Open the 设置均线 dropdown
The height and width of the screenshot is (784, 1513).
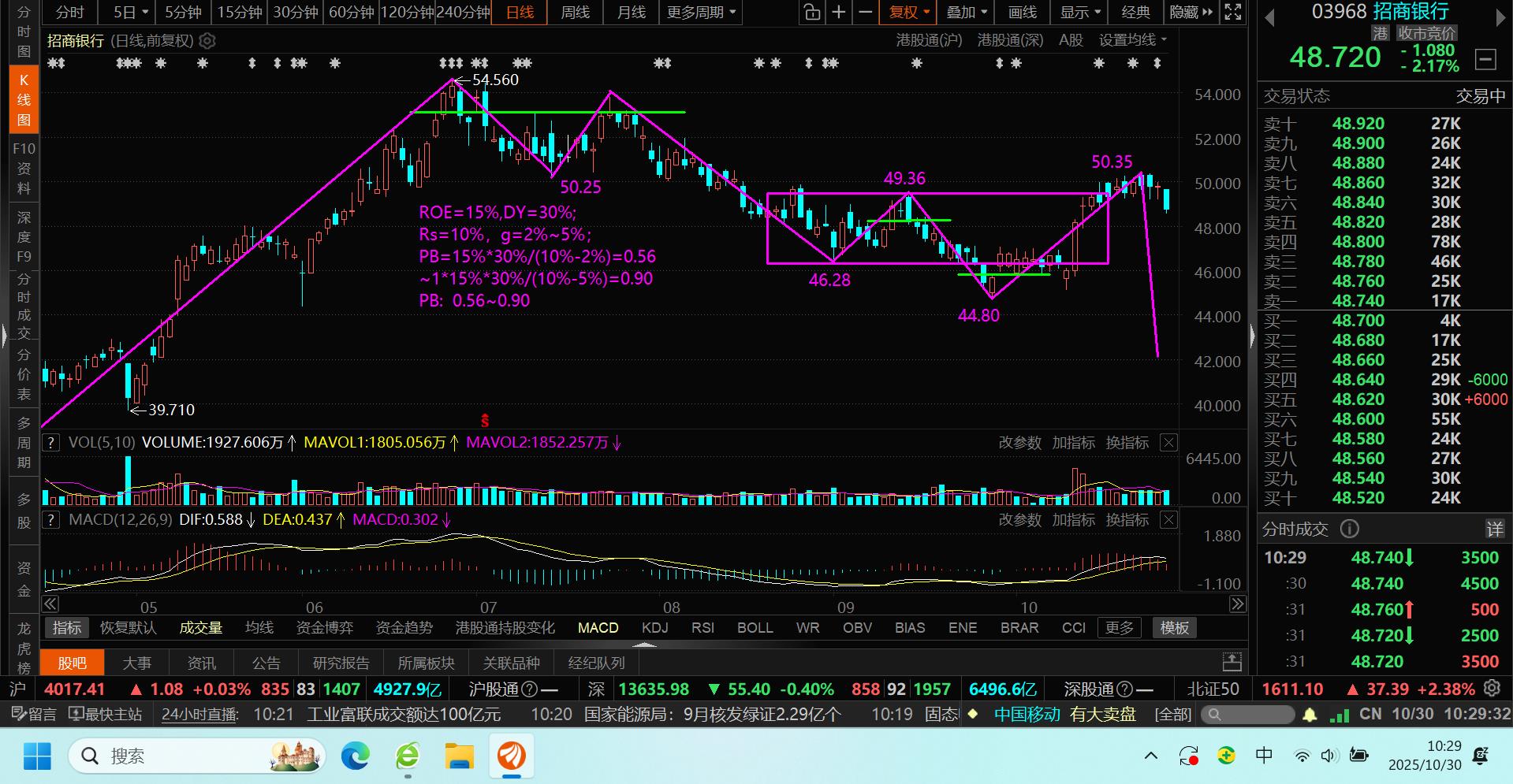coord(1133,40)
